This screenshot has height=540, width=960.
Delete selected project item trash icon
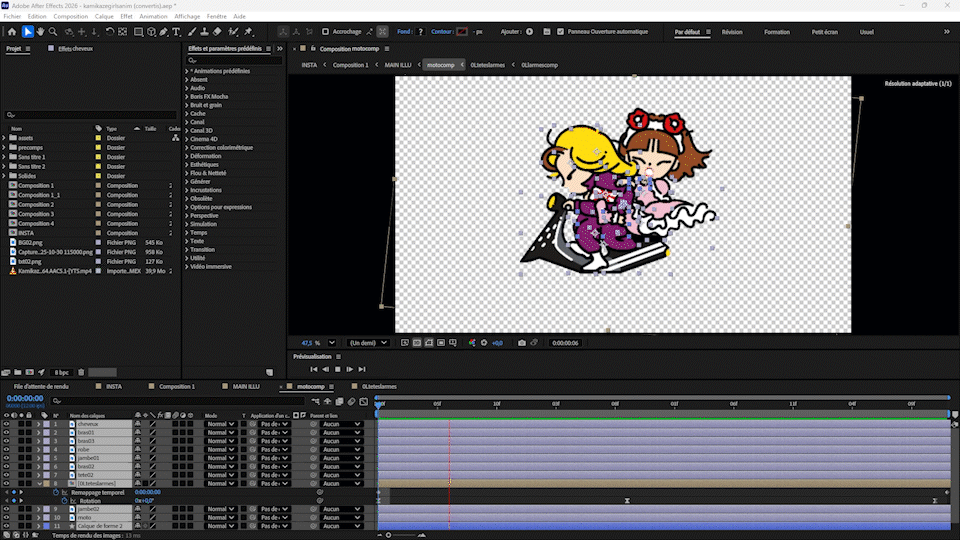pyautogui.click(x=81, y=372)
